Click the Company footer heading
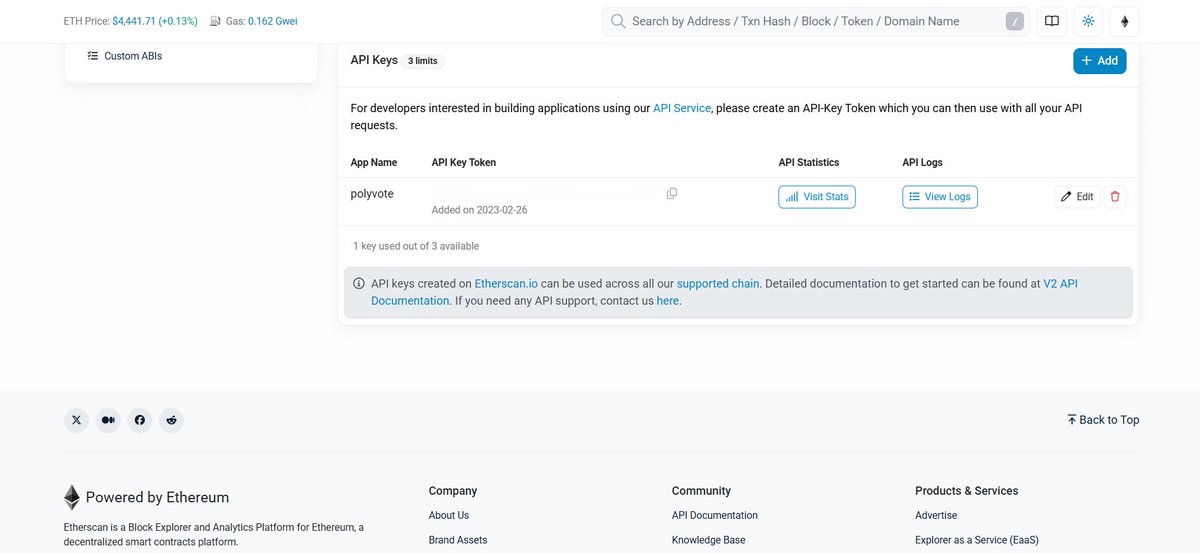The width and height of the screenshot is (1200, 553). pos(453,491)
